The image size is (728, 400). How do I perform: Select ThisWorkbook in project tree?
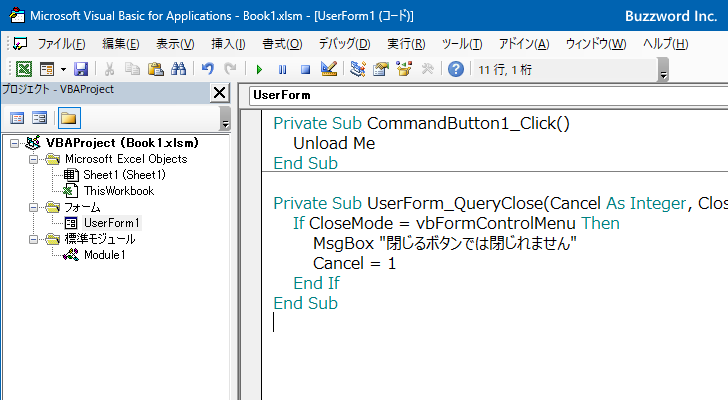point(119,191)
